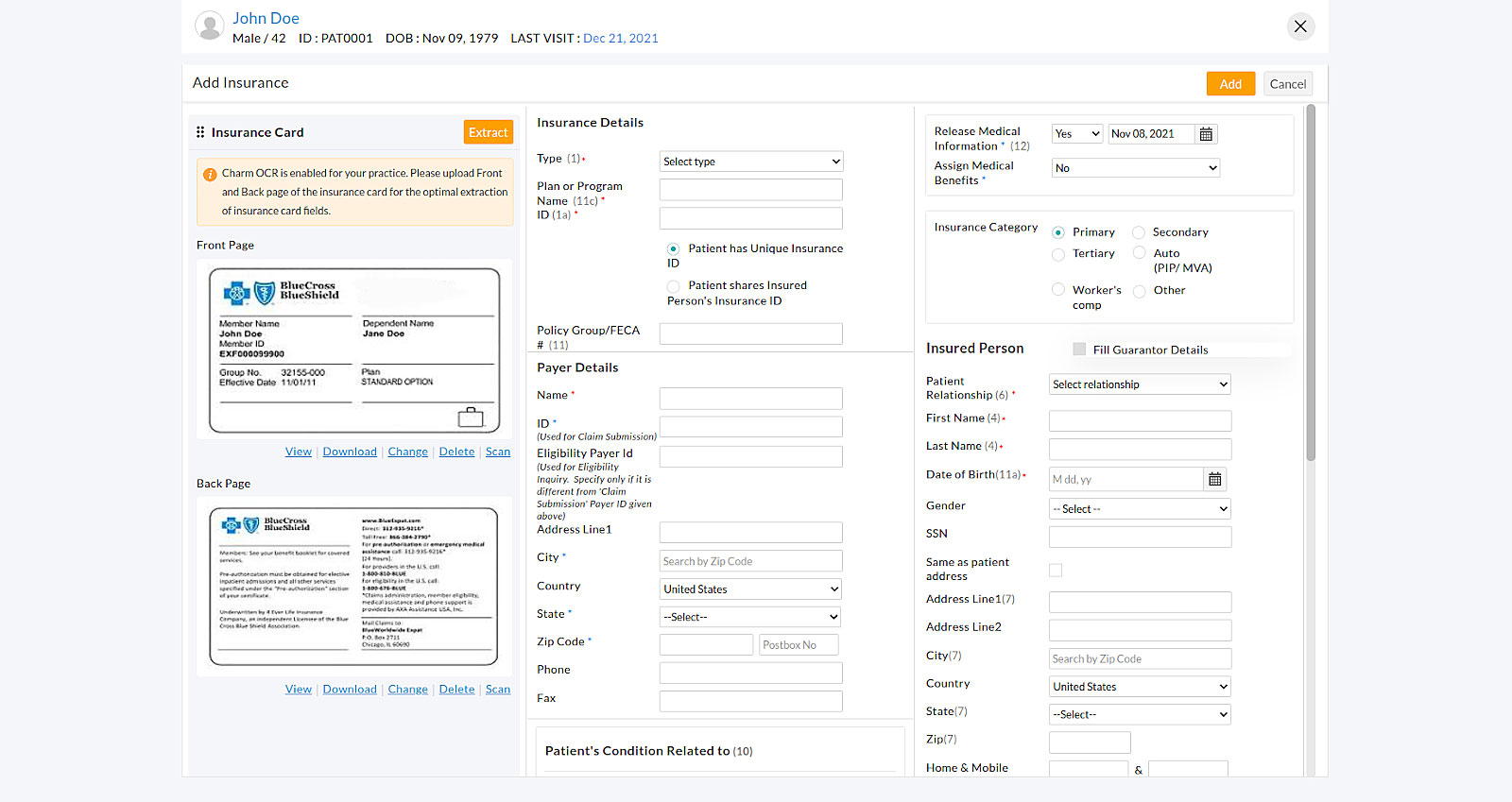Click the patient avatar icon beside John Doe
1512x802 pixels.
209,26
